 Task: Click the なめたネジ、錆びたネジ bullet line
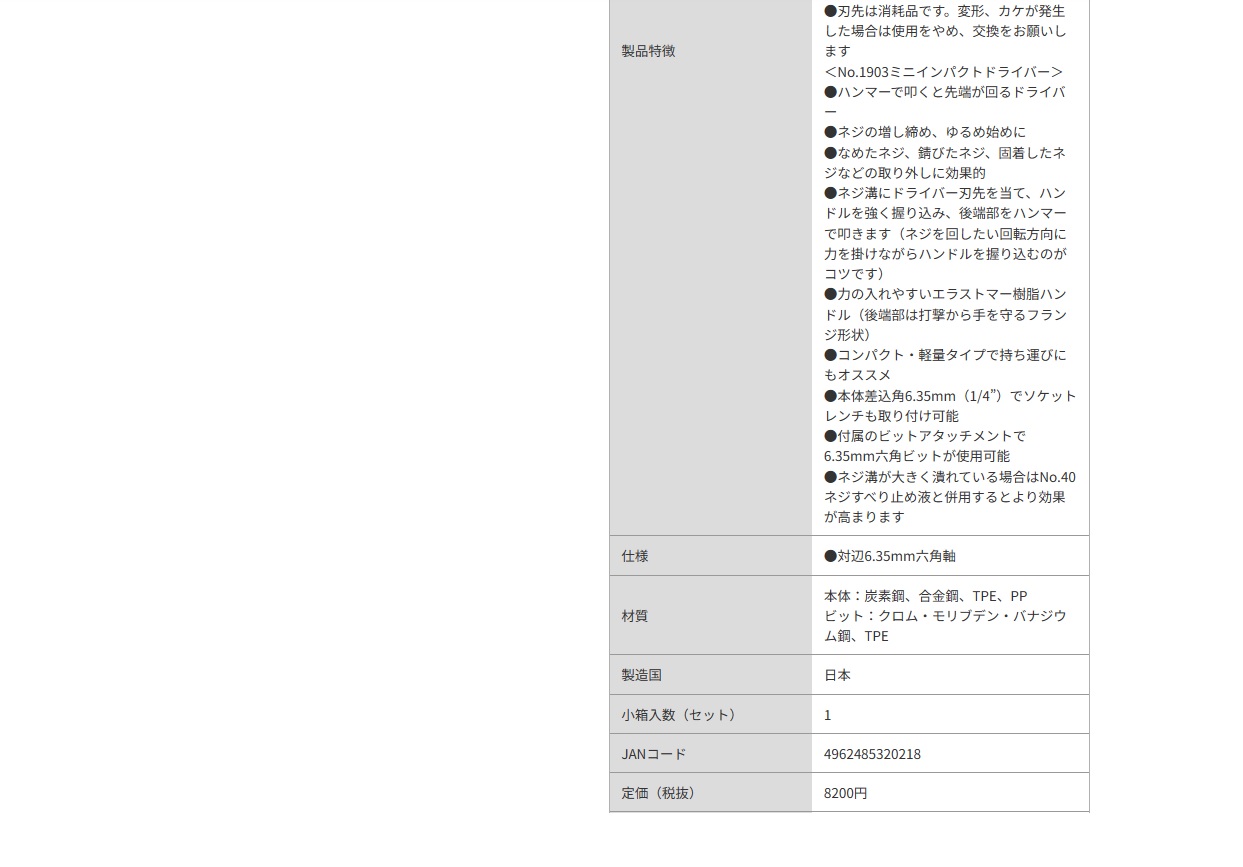click(944, 153)
